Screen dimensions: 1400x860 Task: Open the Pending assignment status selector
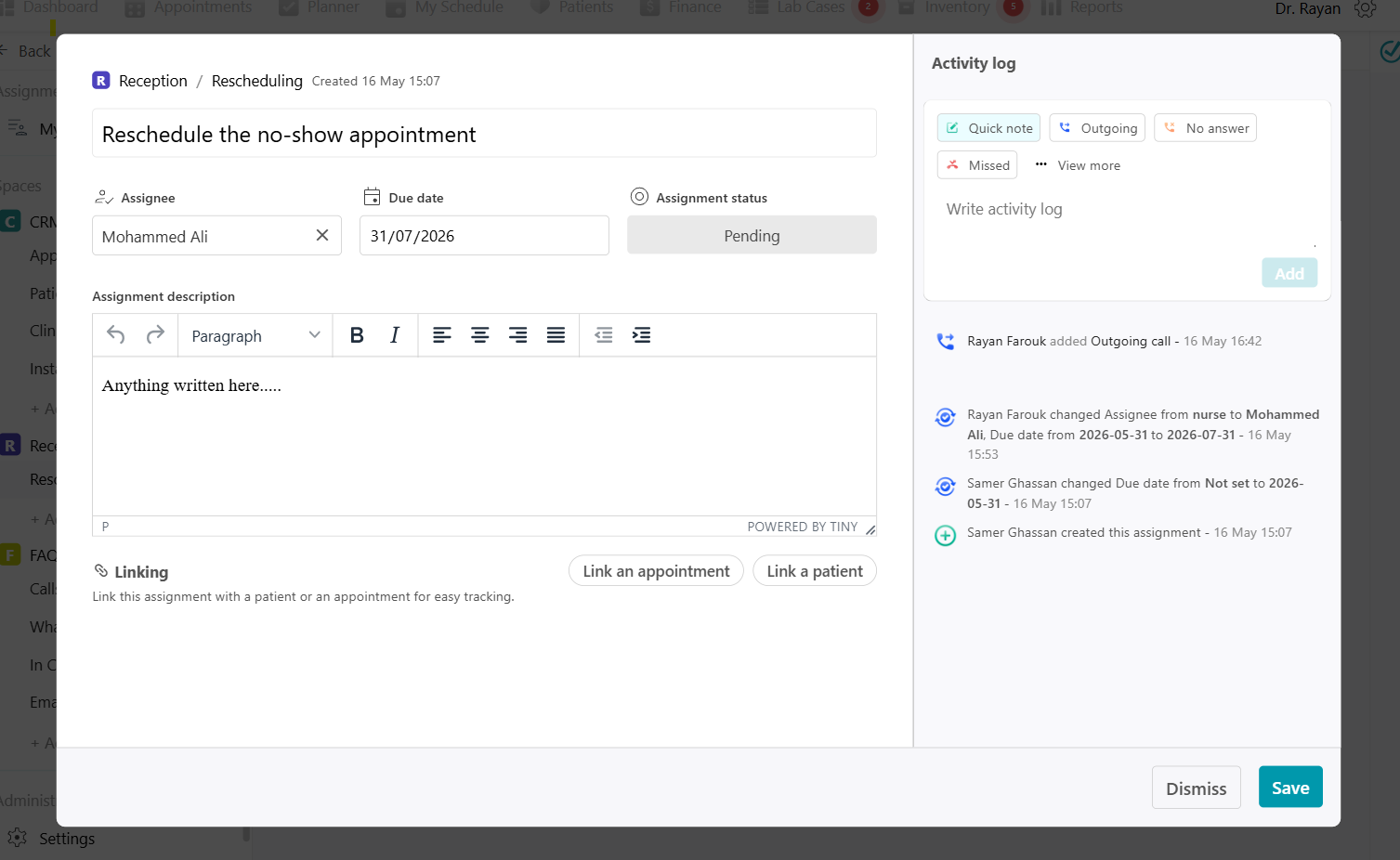point(752,236)
